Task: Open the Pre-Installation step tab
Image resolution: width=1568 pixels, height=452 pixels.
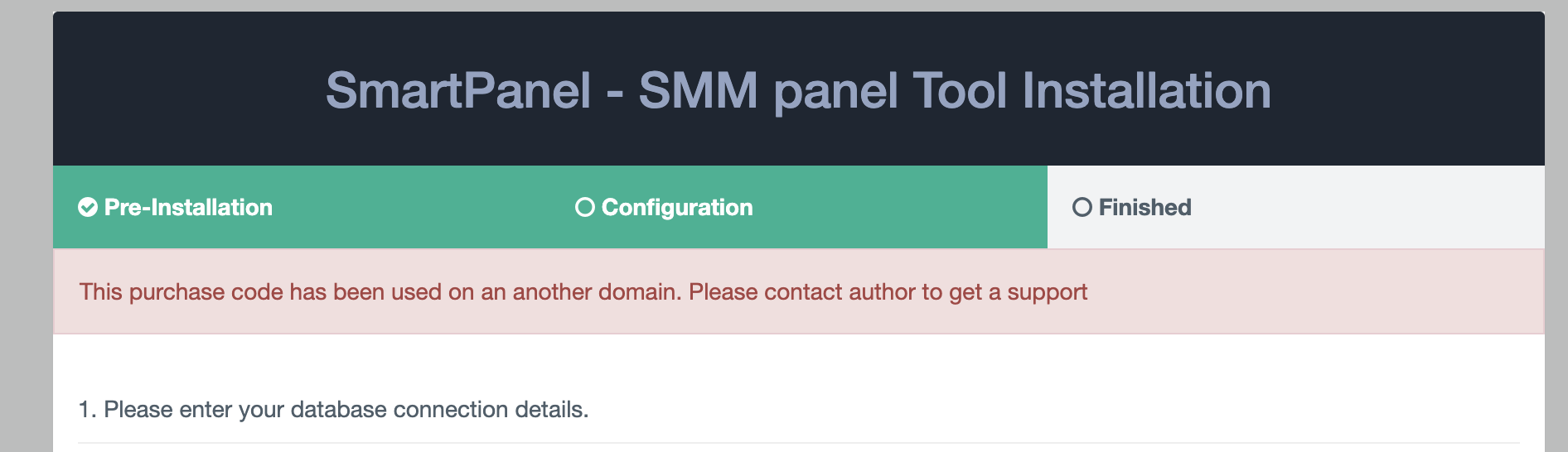Action: [x=302, y=207]
